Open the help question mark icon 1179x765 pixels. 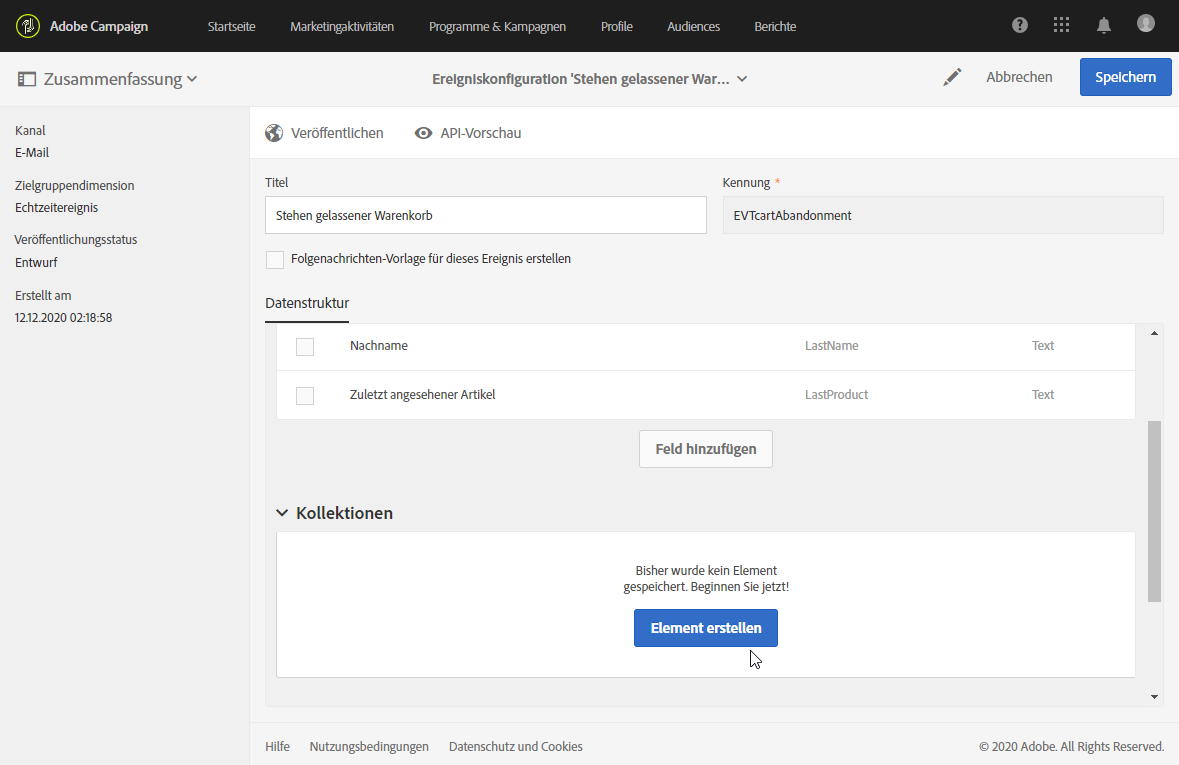point(1020,26)
